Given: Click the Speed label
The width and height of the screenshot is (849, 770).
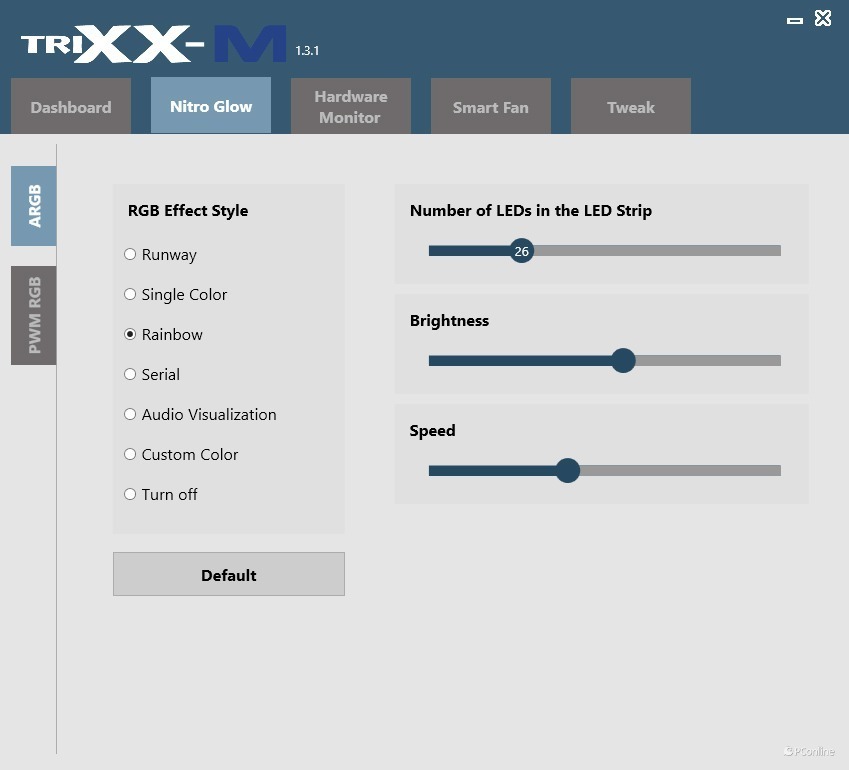Looking at the screenshot, I should pos(432,431).
